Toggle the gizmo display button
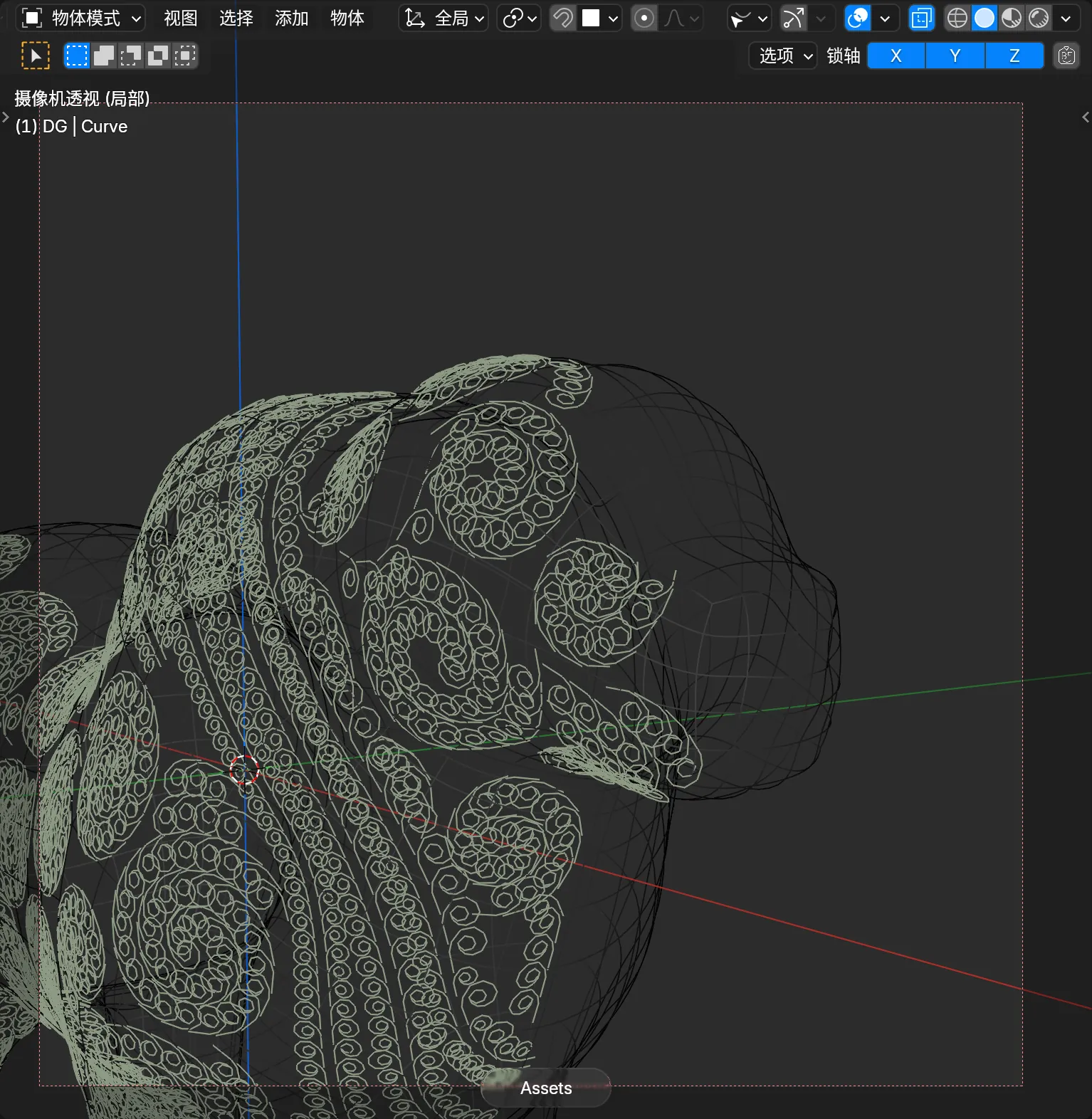Screen dimensions: 1092x1119 tap(794, 18)
